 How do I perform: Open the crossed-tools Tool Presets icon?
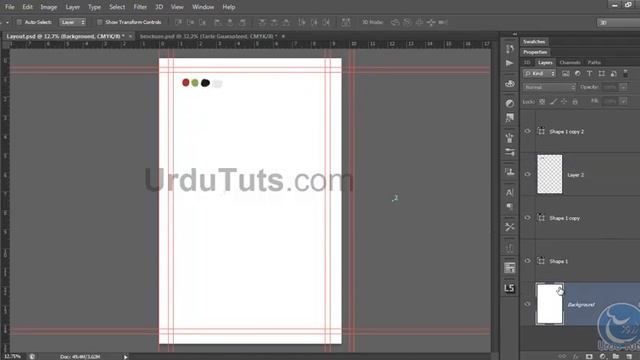(509, 227)
